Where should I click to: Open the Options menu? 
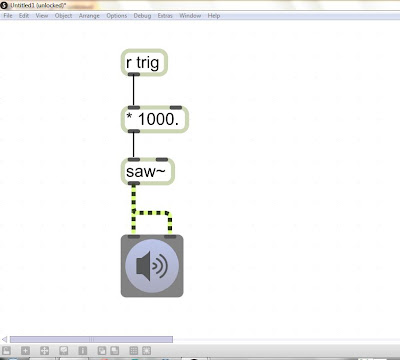[x=117, y=16]
